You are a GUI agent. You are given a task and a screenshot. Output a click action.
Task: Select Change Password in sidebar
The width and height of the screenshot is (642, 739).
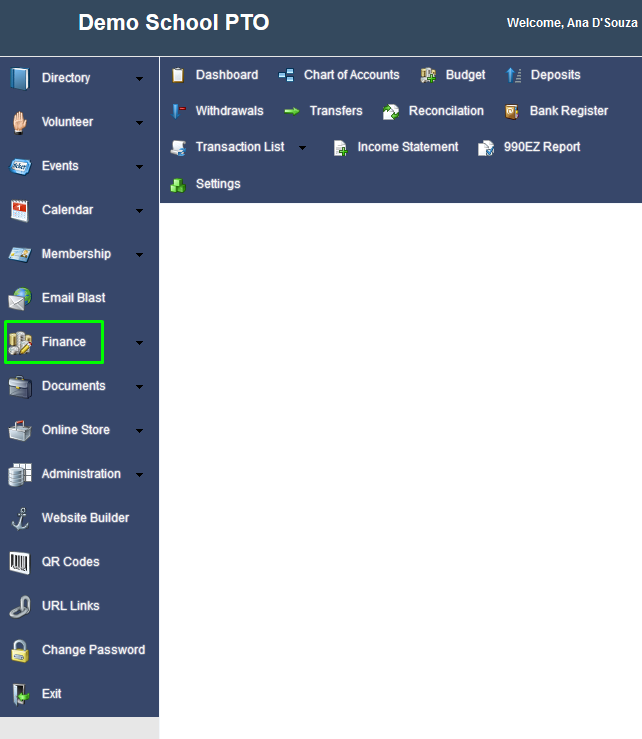pos(93,650)
